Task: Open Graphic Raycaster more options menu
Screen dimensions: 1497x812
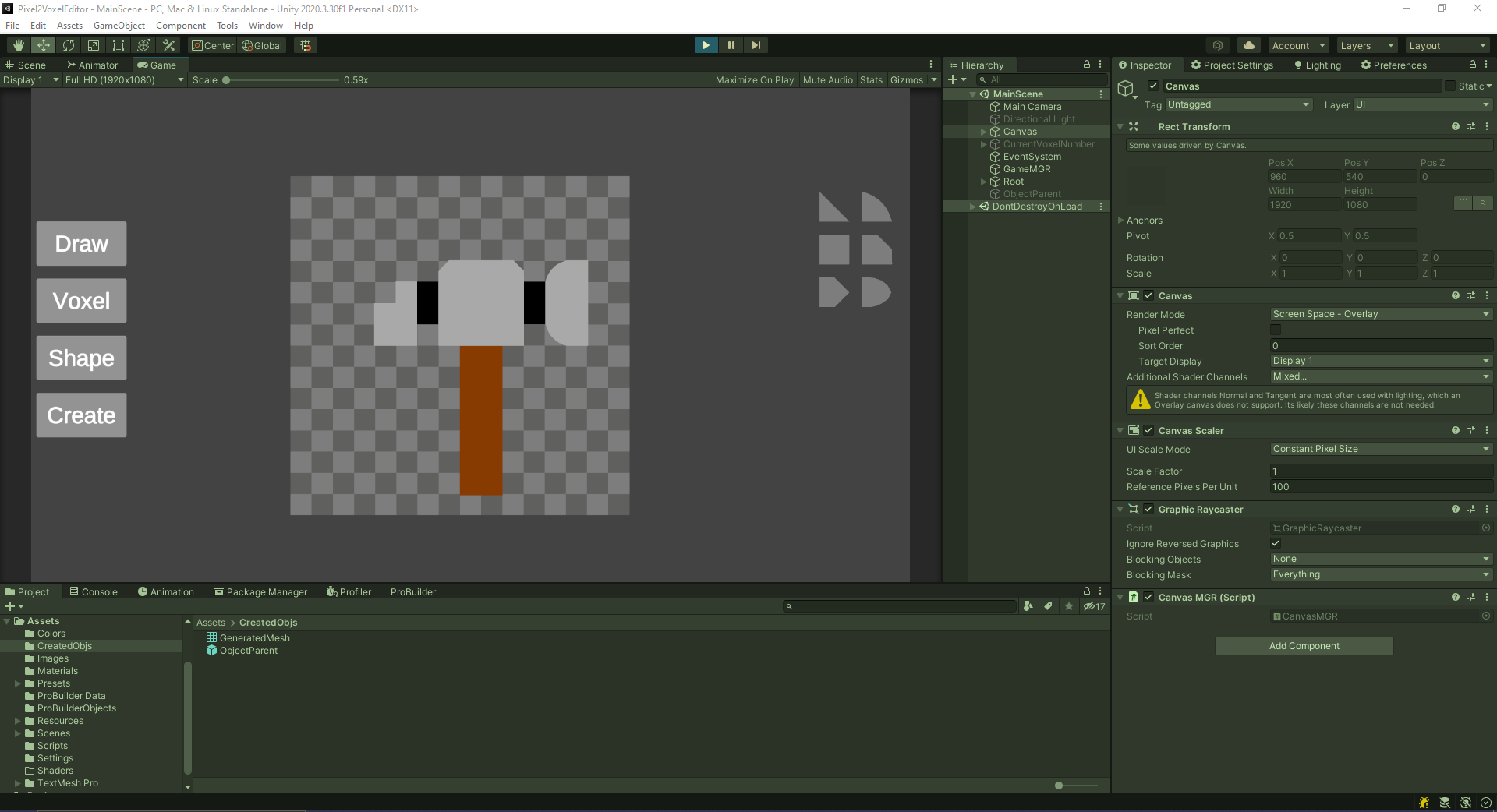Action: [x=1487, y=509]
